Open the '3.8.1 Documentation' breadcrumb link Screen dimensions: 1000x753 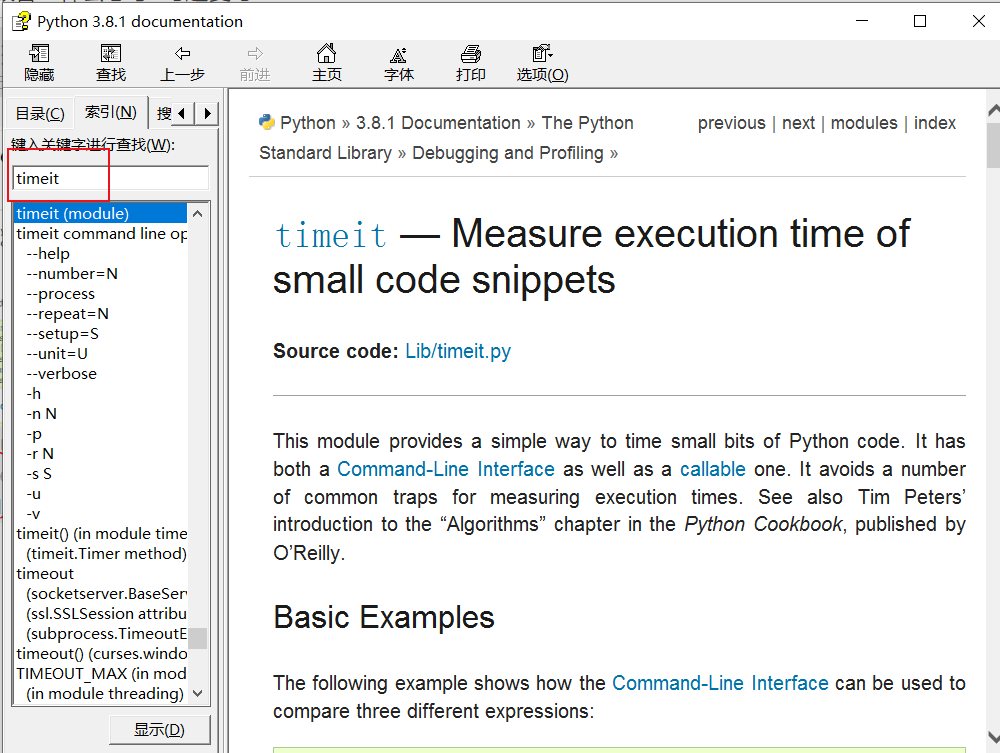(x=438, y=122)
